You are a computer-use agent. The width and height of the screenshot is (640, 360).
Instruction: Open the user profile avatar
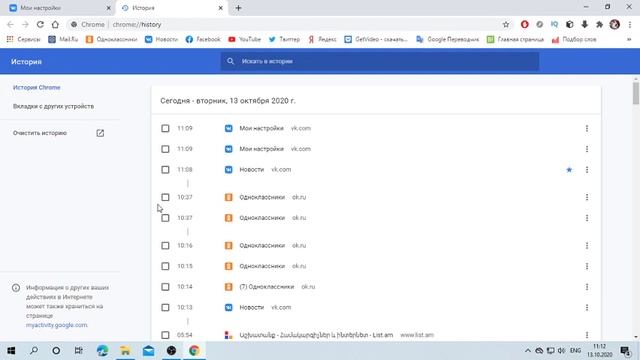(615, 24)
